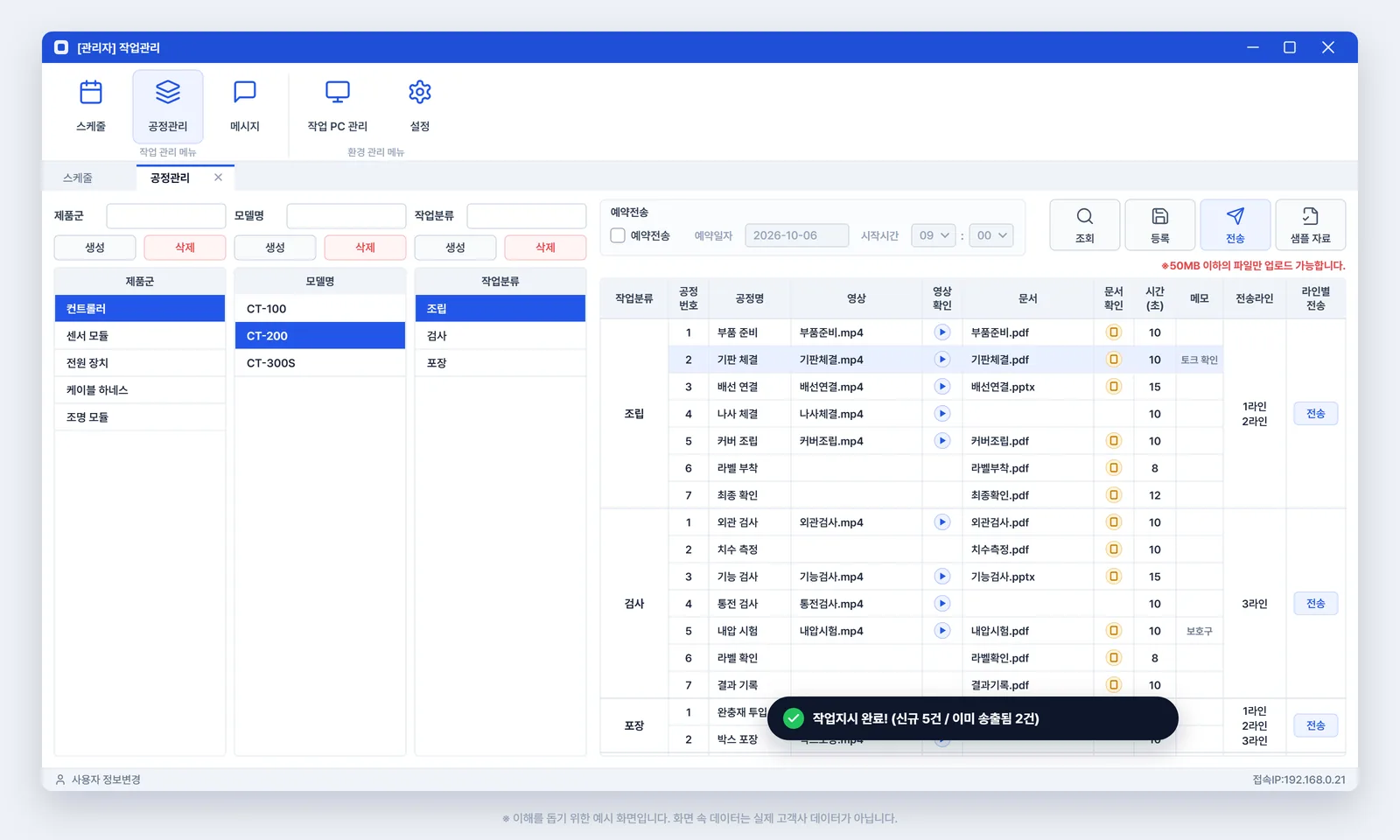Image resolution: width=1400 pixels, height=840 pixels.
Task: Play the 내압시험.mp4 video preview
Action: coord(942,631)
